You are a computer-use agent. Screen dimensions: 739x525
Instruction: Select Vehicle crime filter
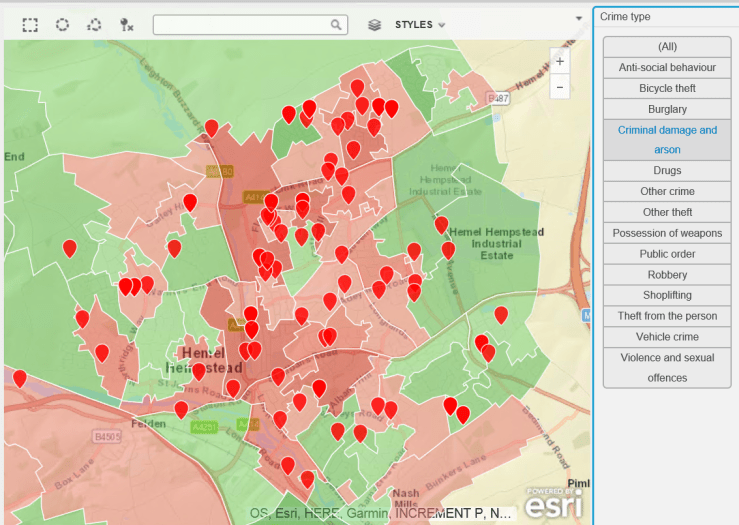(x=667, y=337)
